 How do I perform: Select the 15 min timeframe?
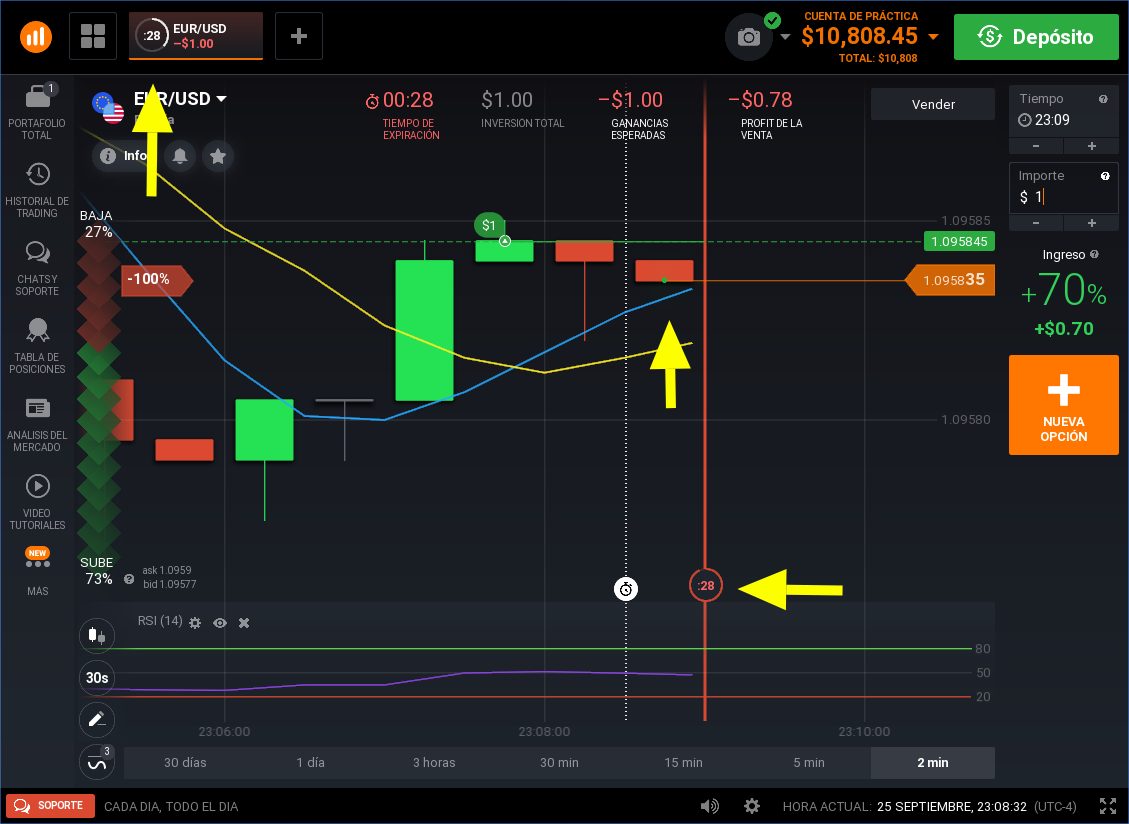683,763
